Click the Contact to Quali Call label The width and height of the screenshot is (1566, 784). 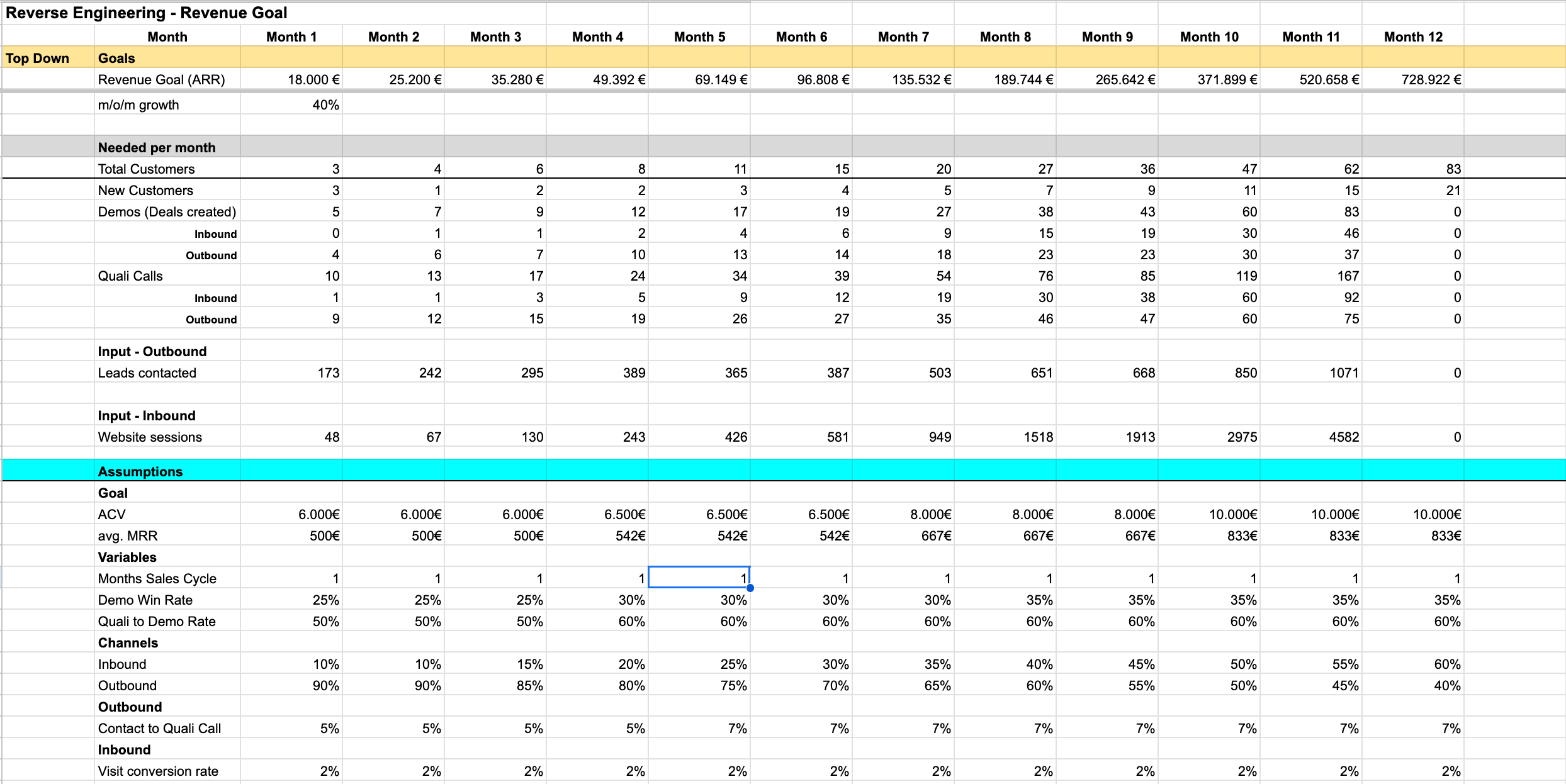click(159, 728)
